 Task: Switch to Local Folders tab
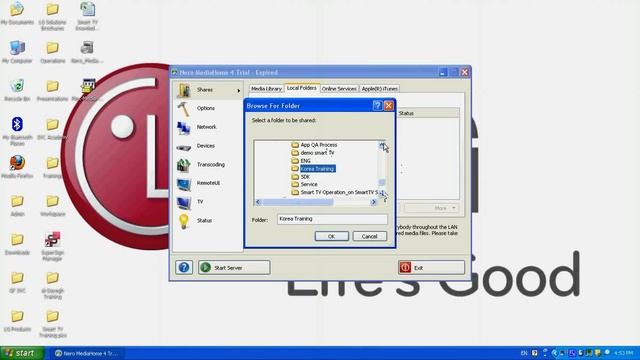coord(301,88)
